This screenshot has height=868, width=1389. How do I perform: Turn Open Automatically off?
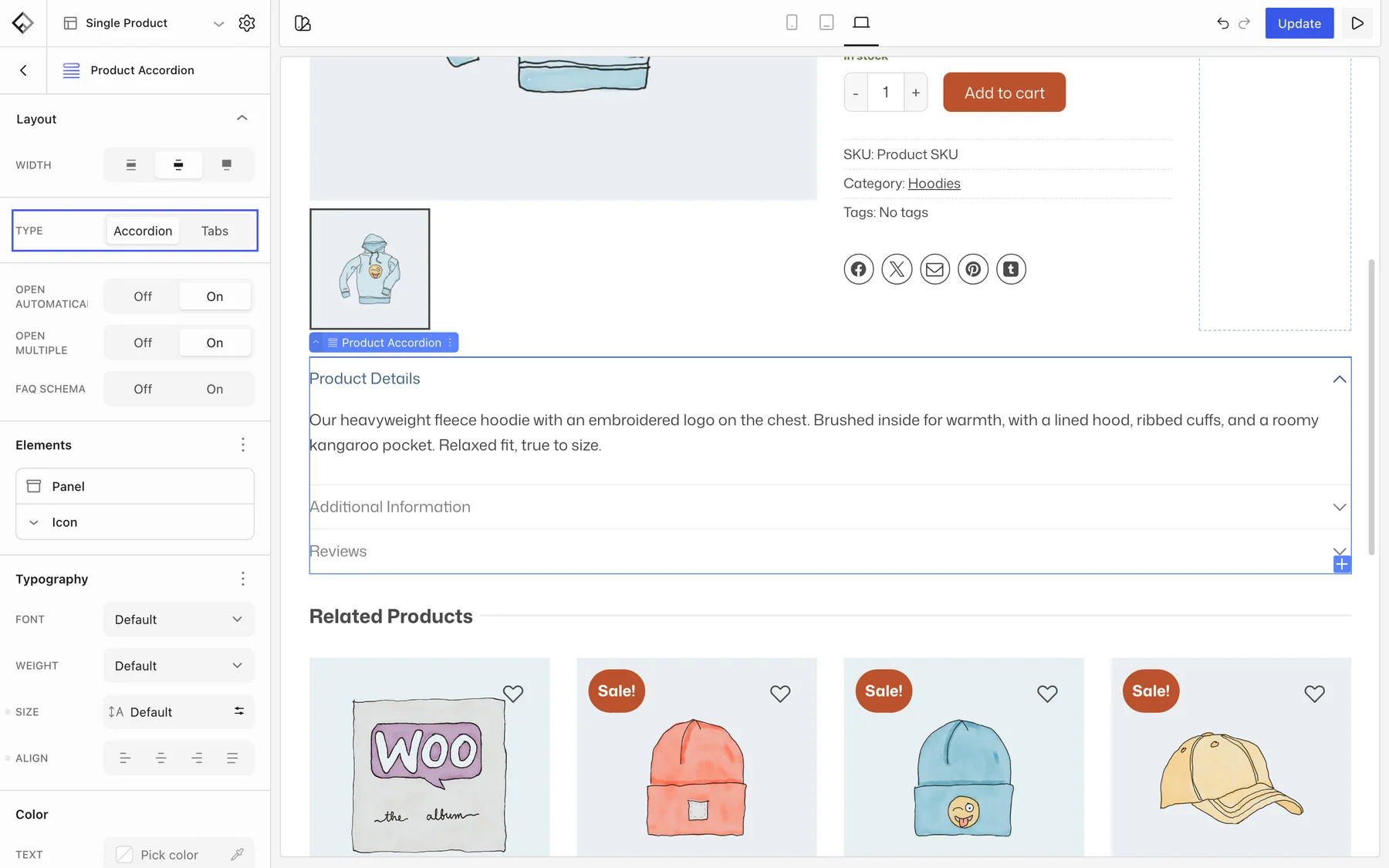point(143,296)
